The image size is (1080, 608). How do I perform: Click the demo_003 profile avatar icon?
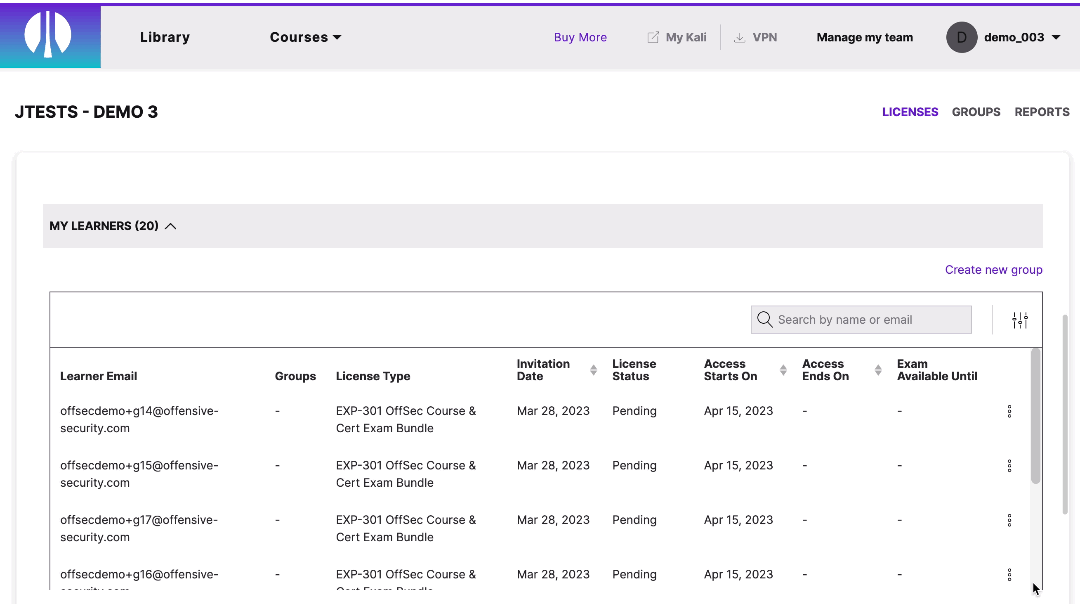[961, 37]
